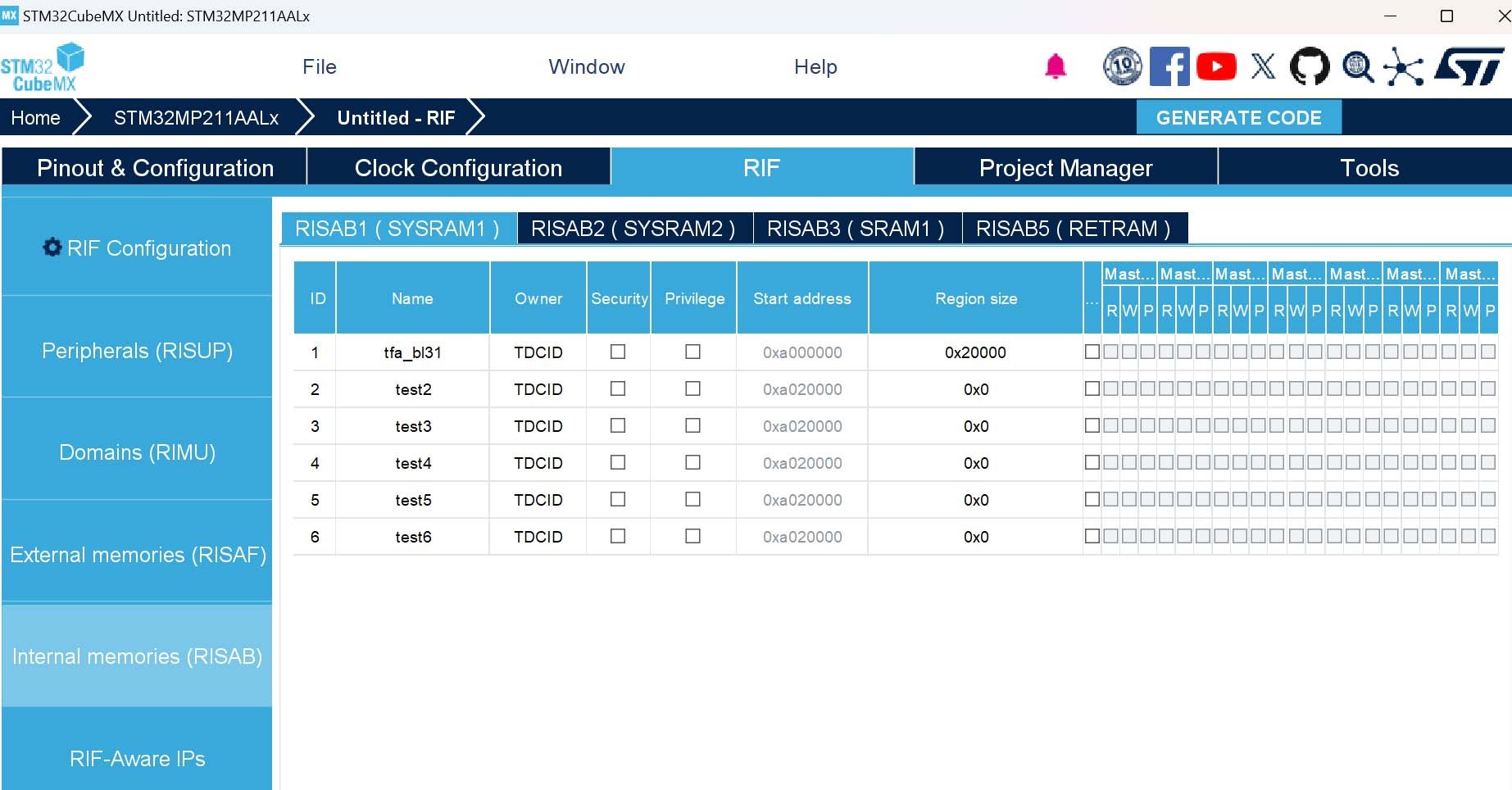1512x790 pixels.
Task: Select the test3 name cell
Action: 413,426
